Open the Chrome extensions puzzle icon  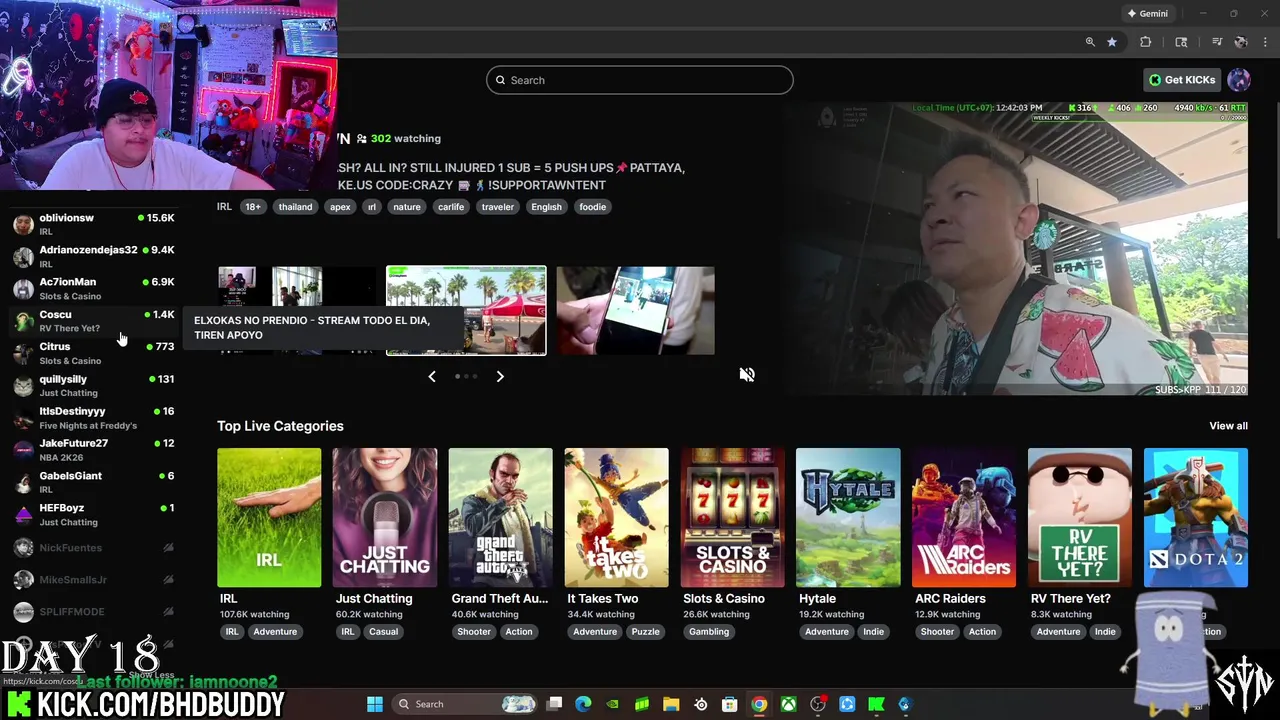tap(1146, 42)
